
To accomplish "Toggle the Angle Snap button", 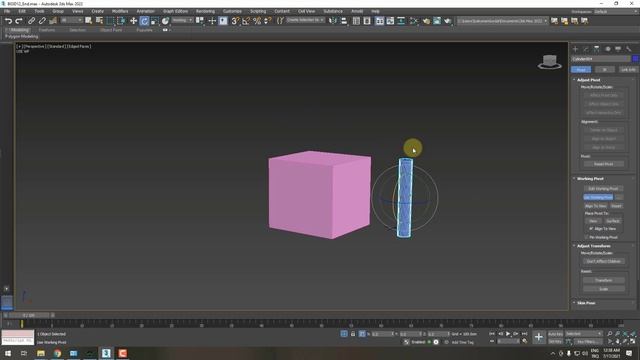I will [246, 21].
